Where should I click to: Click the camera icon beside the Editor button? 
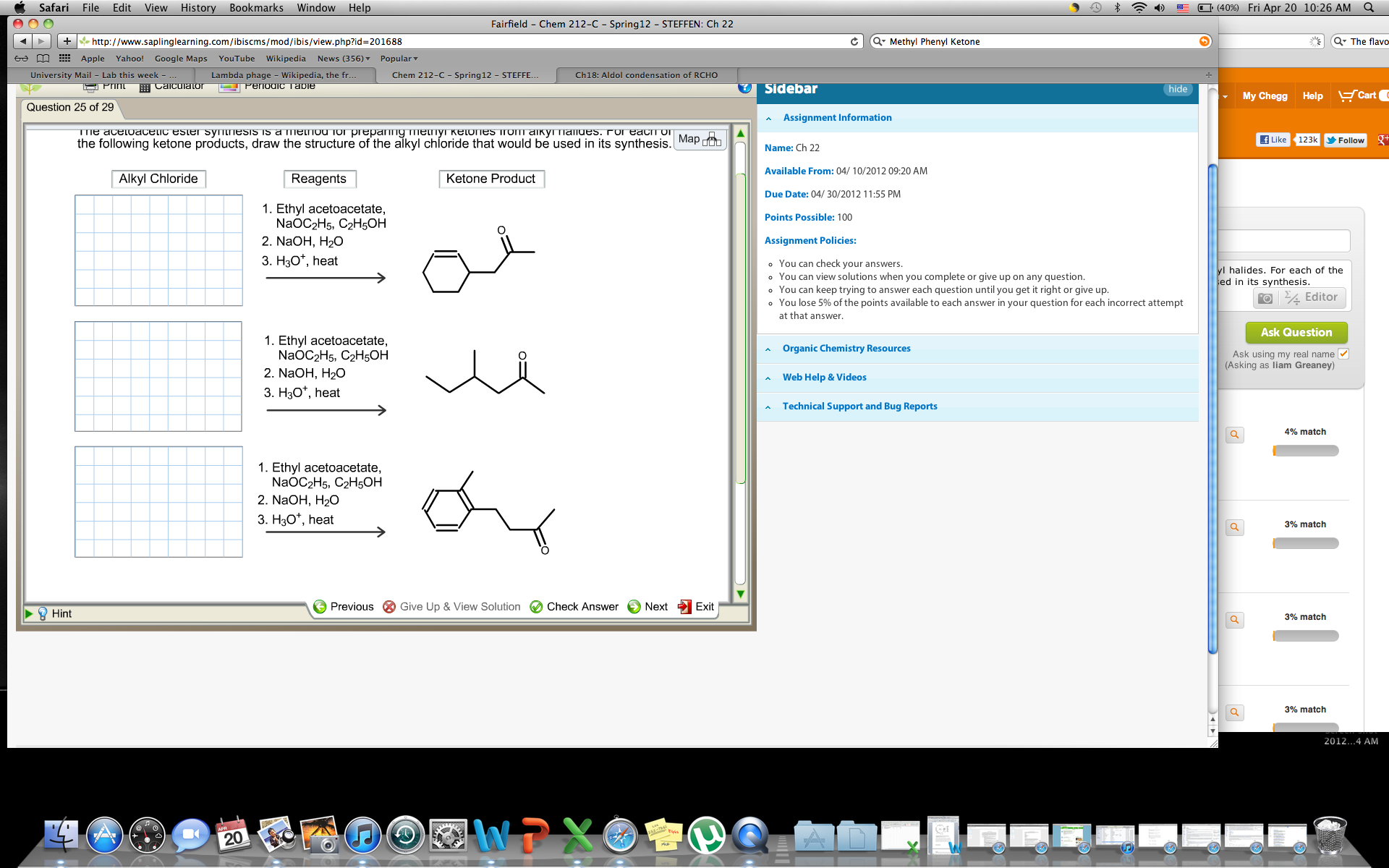(x=1265, y=297)
